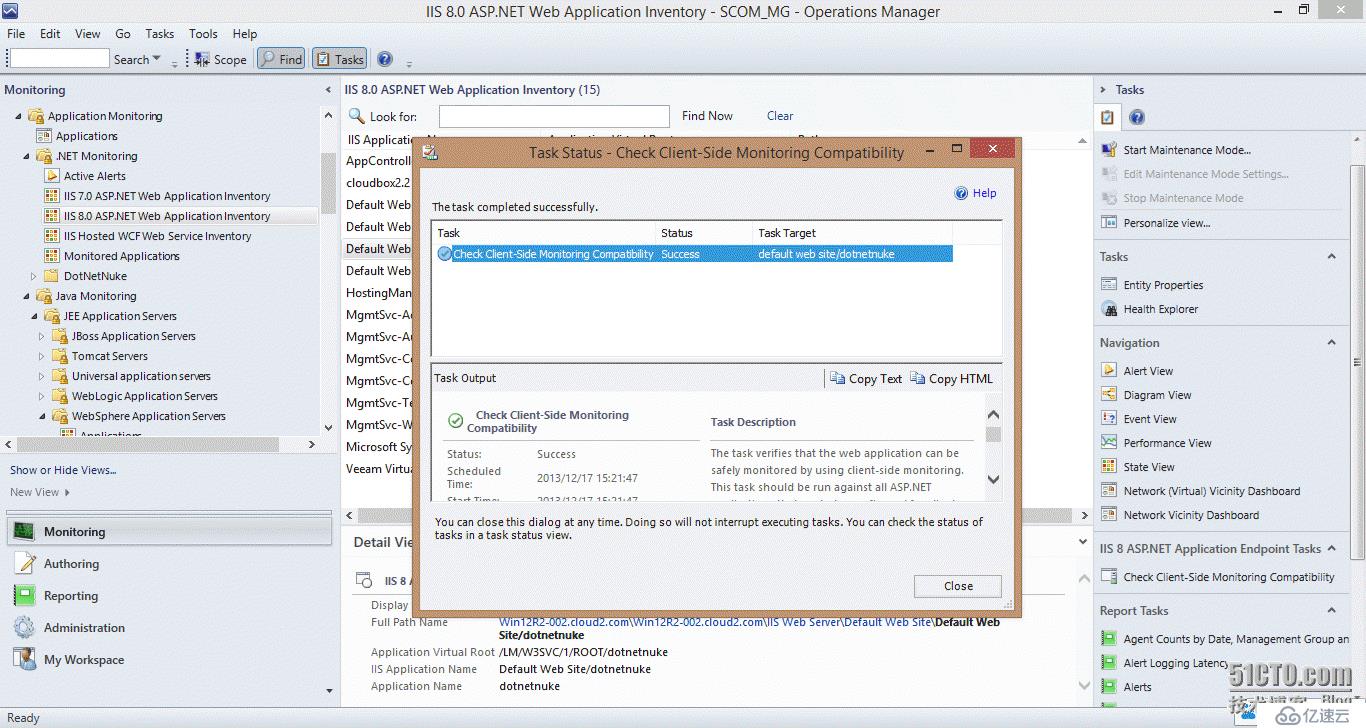
Task: Click the Status column header
Action: pos(704,233)
